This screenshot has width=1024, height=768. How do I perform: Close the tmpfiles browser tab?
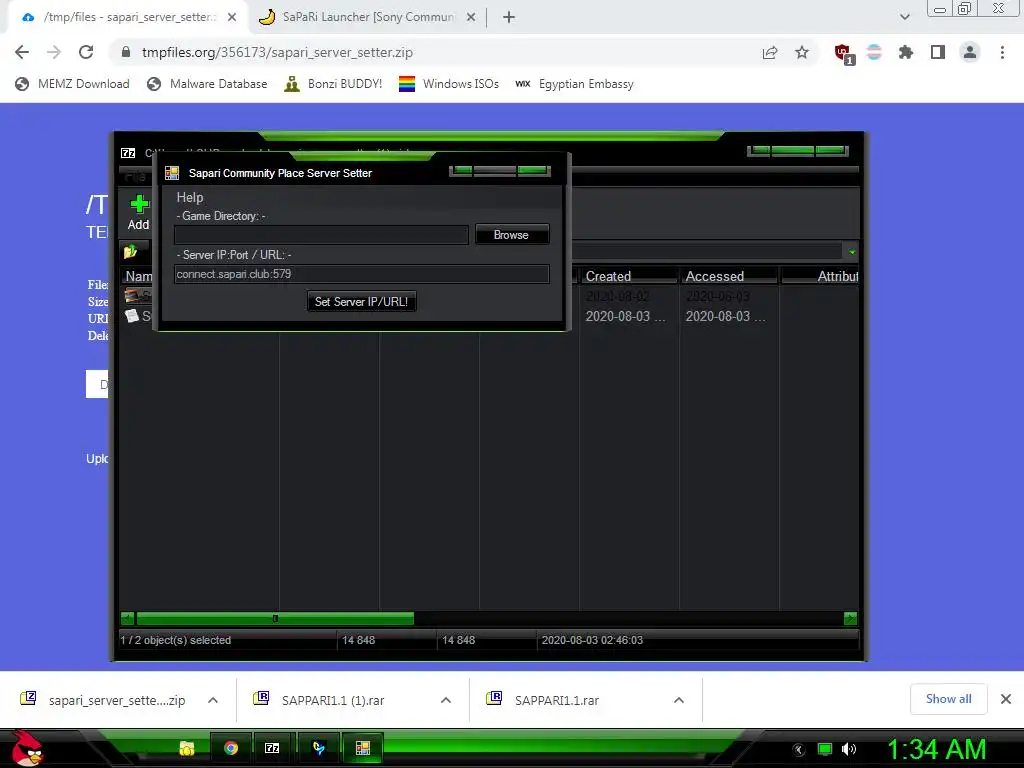point(232,17)
